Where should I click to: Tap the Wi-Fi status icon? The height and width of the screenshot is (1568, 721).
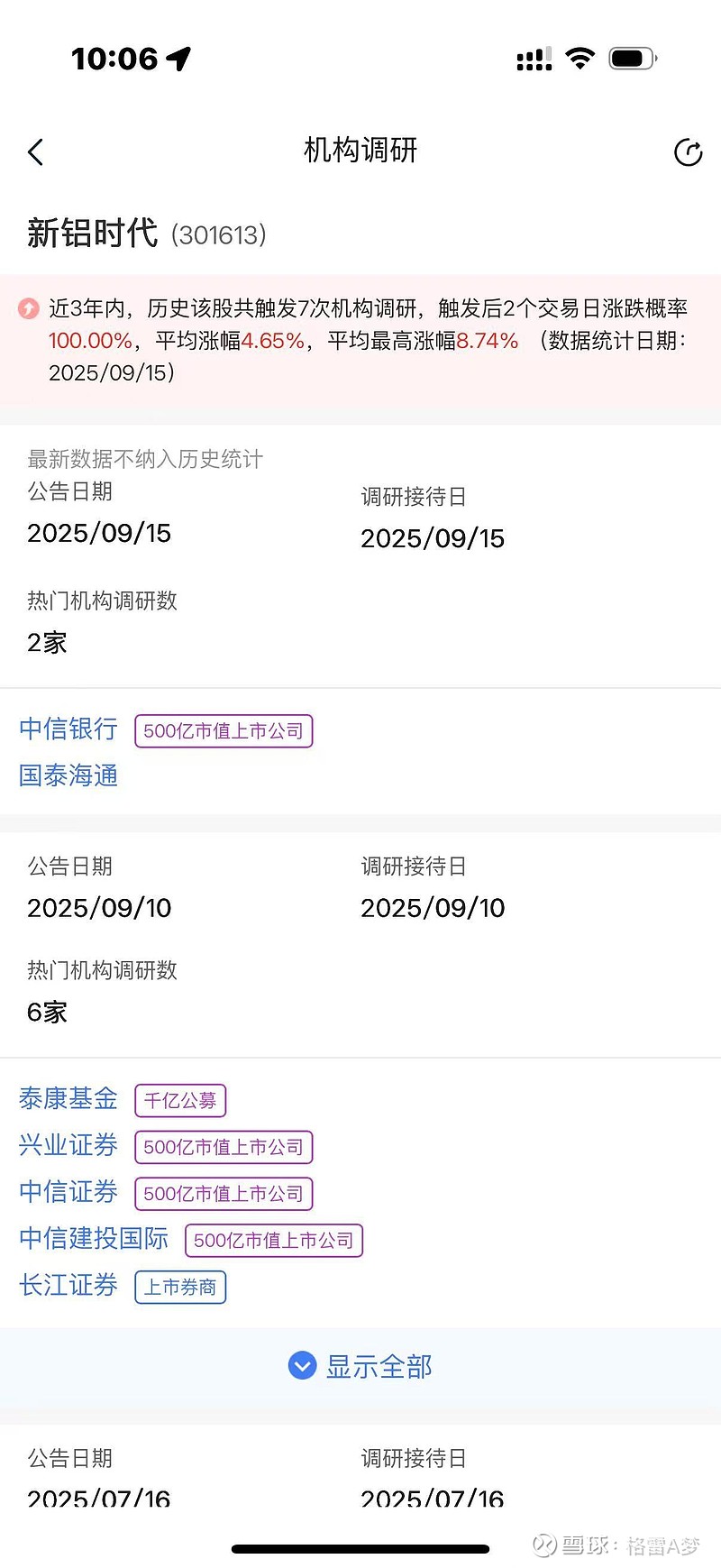click(580, 59)
